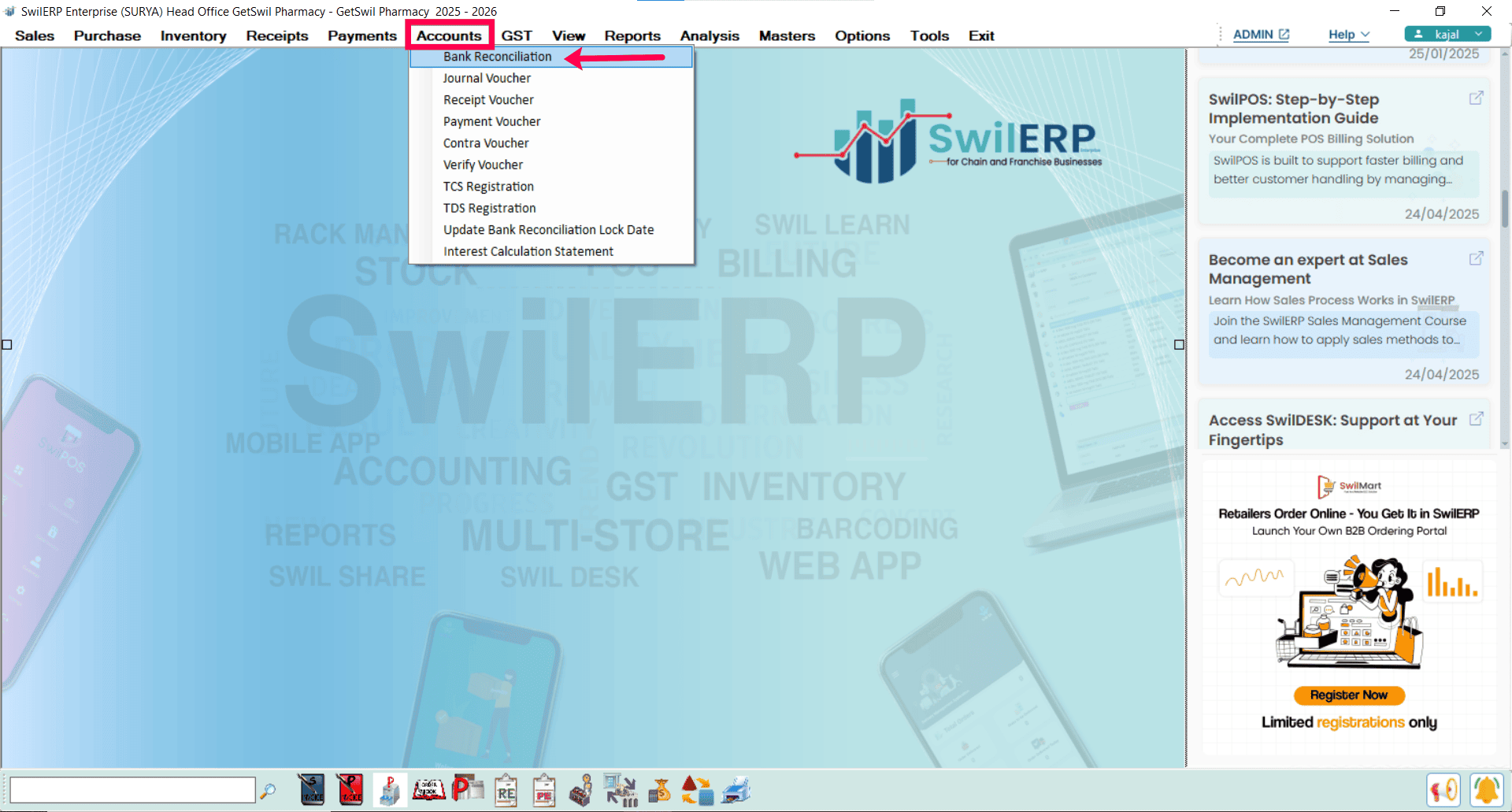Open SwilDESK card external link icon

[1477, 419]
